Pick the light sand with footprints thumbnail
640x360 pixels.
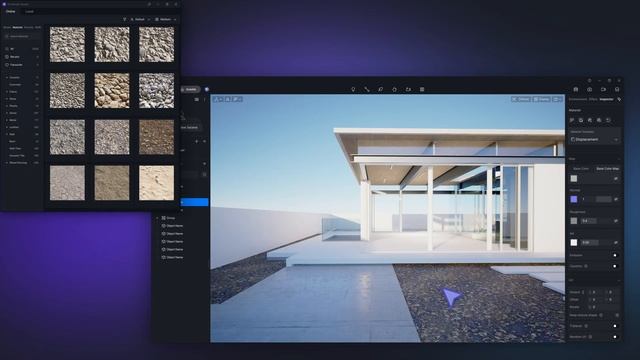pos(156,183)
